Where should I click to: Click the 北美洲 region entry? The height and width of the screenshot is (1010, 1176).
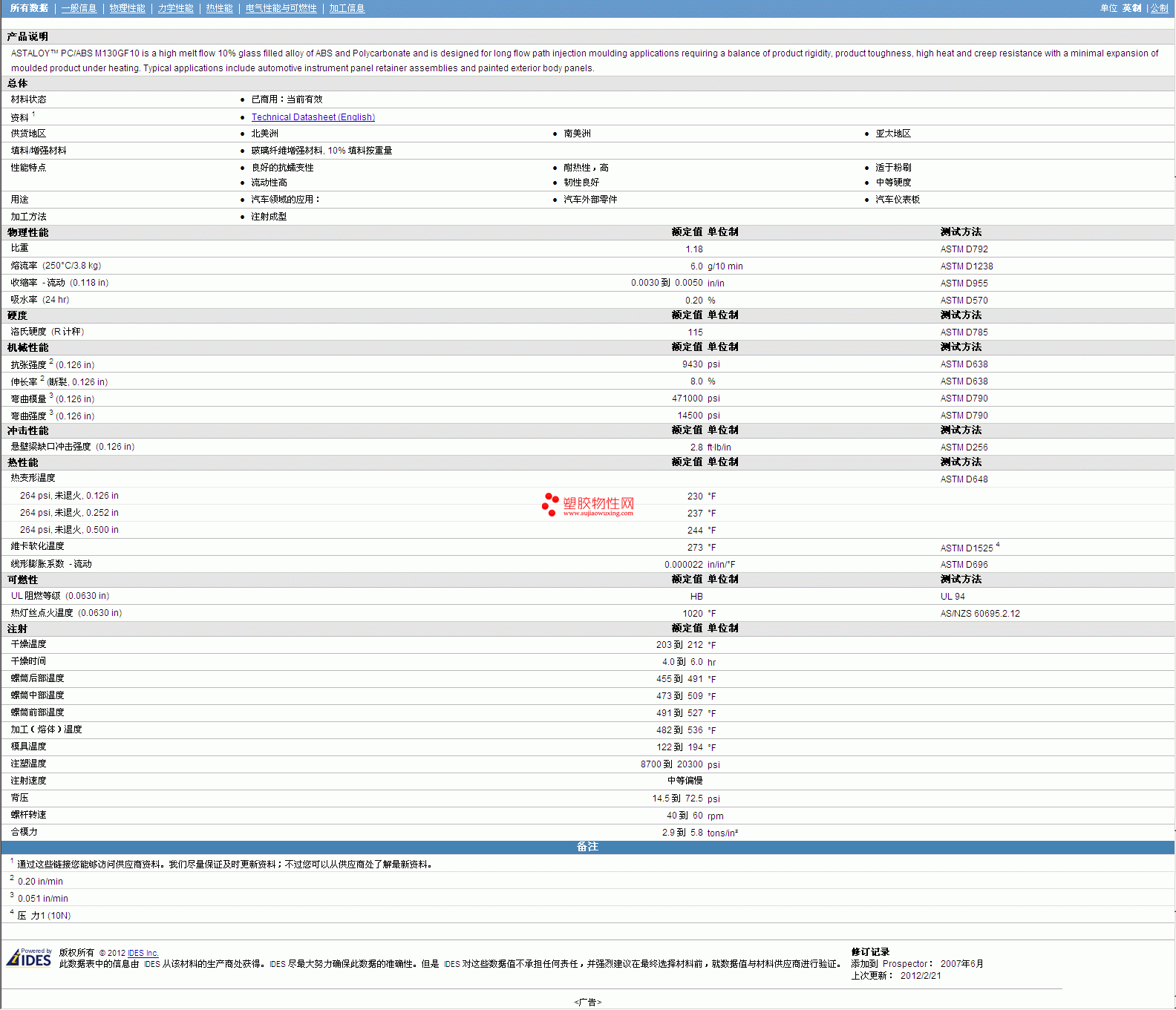[264, 134]
